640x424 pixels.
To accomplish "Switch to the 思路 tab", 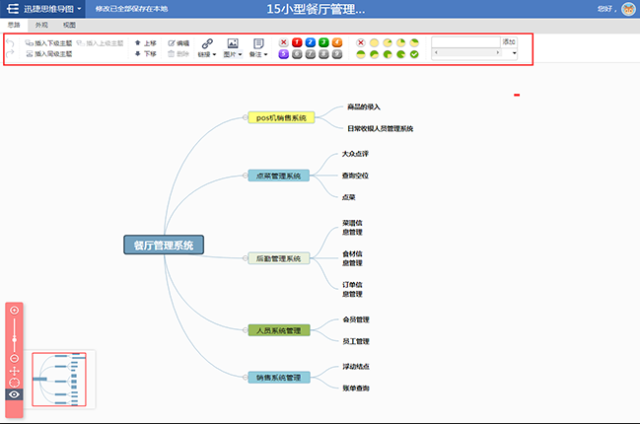I will (14, 25).
